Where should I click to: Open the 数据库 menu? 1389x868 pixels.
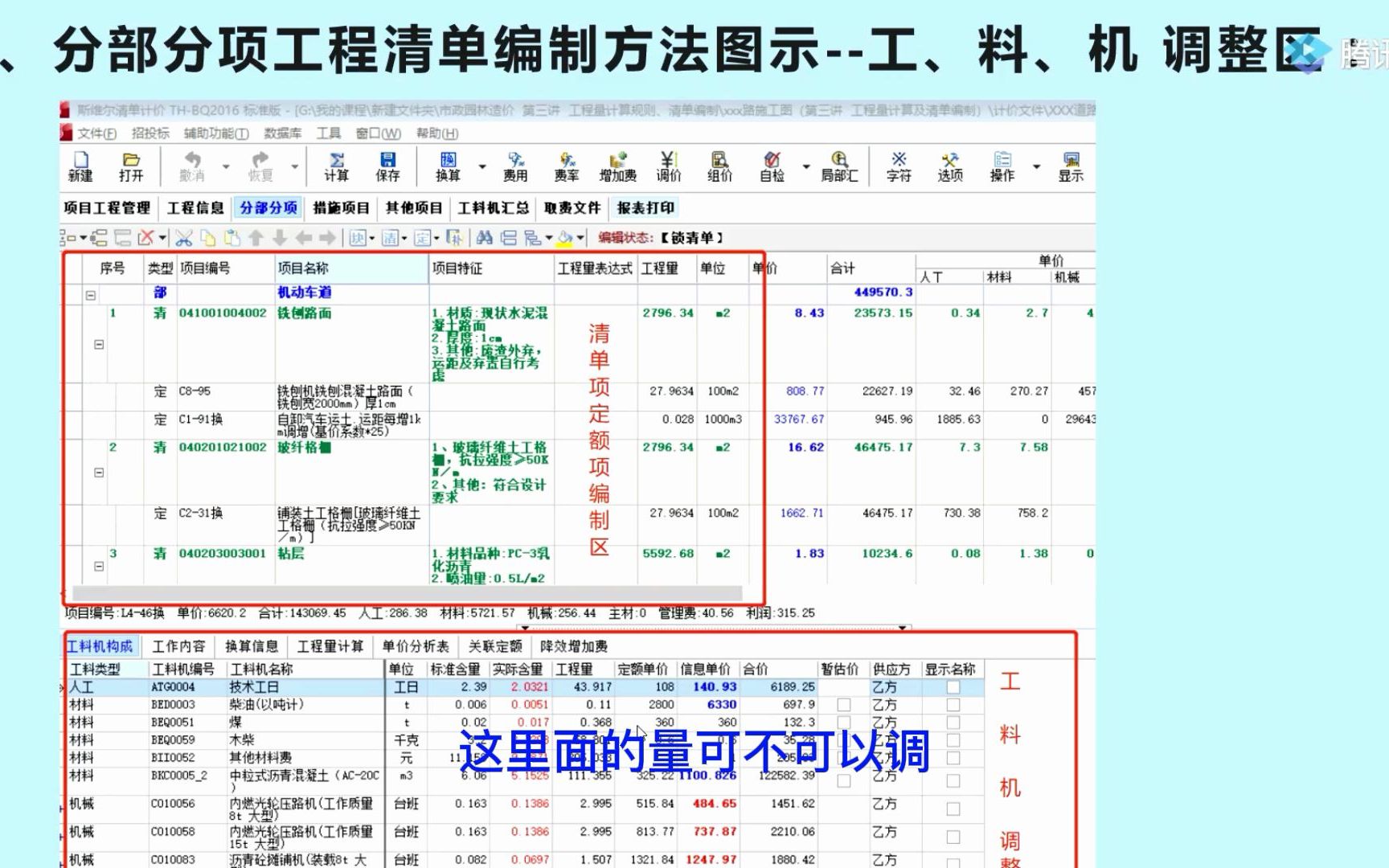(x=283, y=133)
